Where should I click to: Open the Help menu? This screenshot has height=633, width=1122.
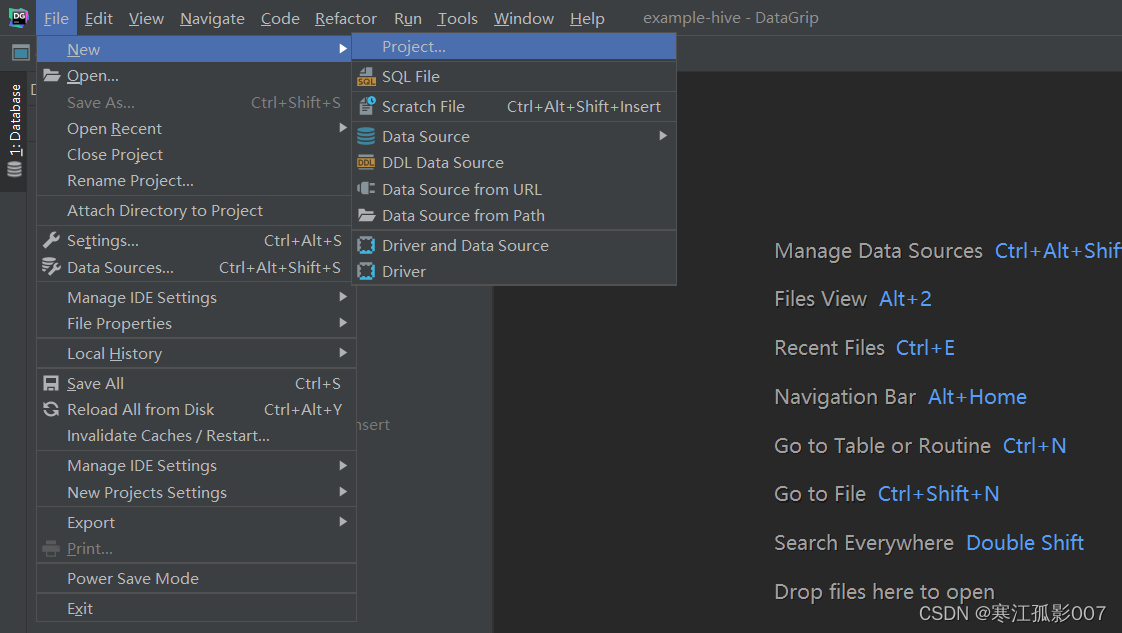point(587,18)
